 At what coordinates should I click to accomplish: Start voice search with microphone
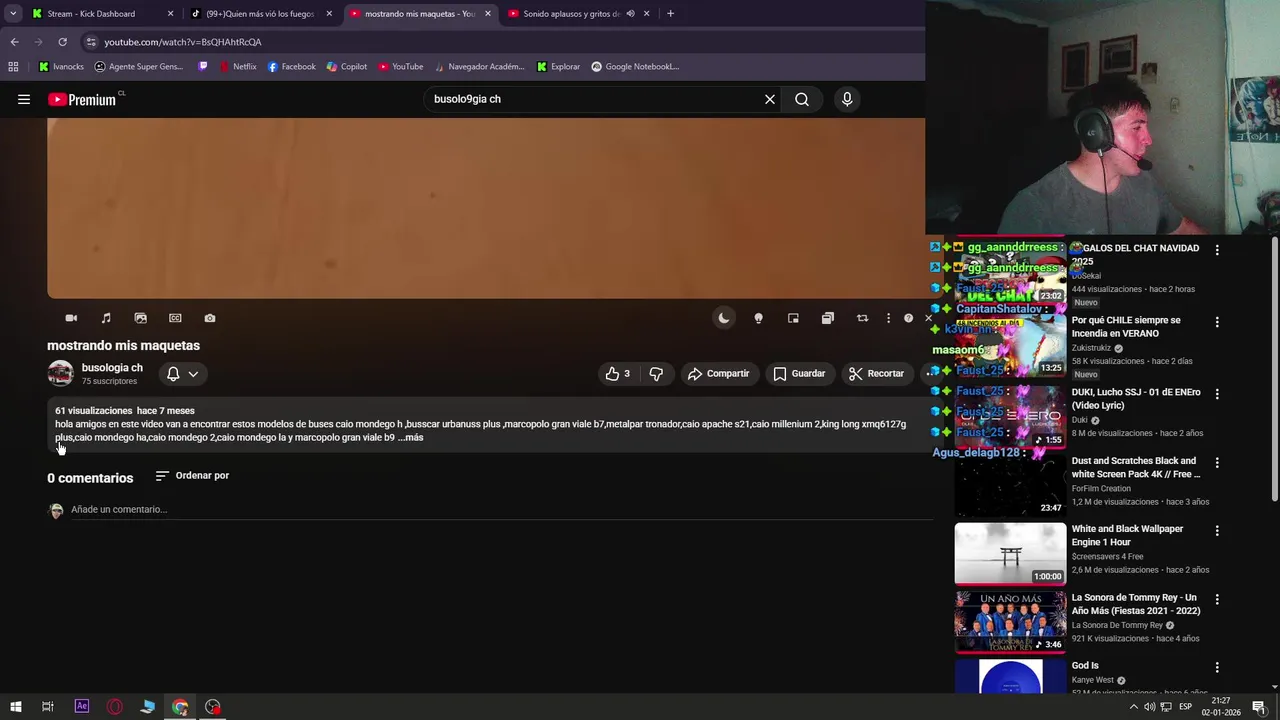click(847, 99)
